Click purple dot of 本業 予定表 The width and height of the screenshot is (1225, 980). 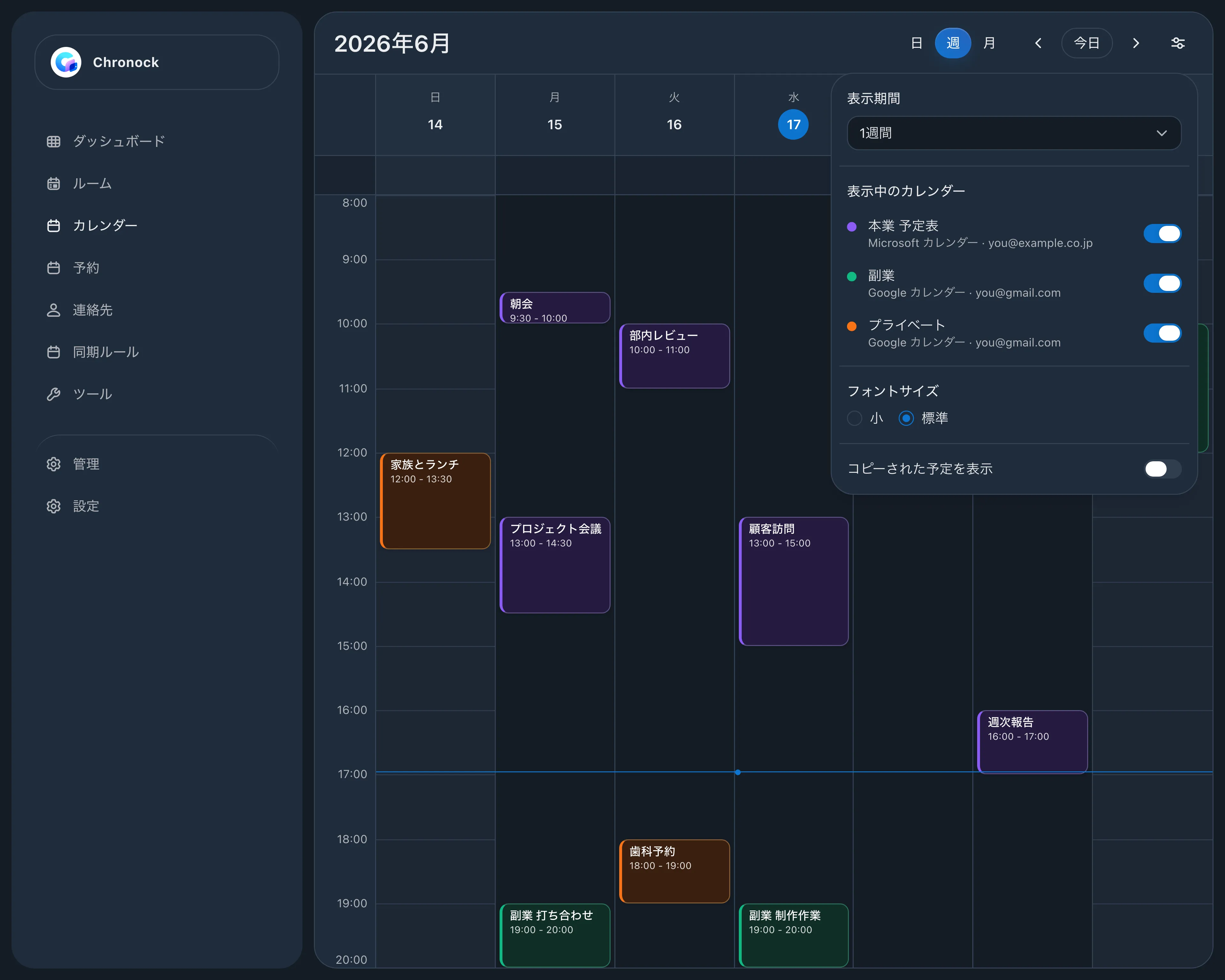tap(852, 227)
